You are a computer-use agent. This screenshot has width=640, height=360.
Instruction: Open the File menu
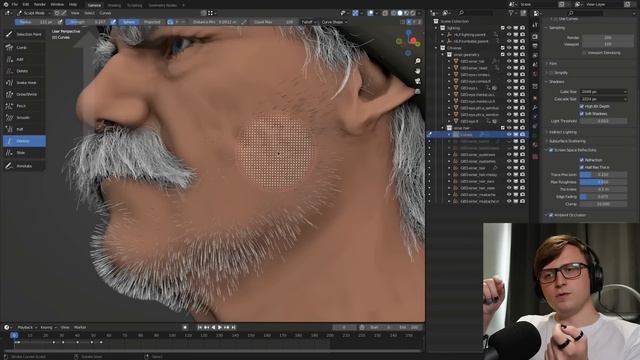point(15,4)
